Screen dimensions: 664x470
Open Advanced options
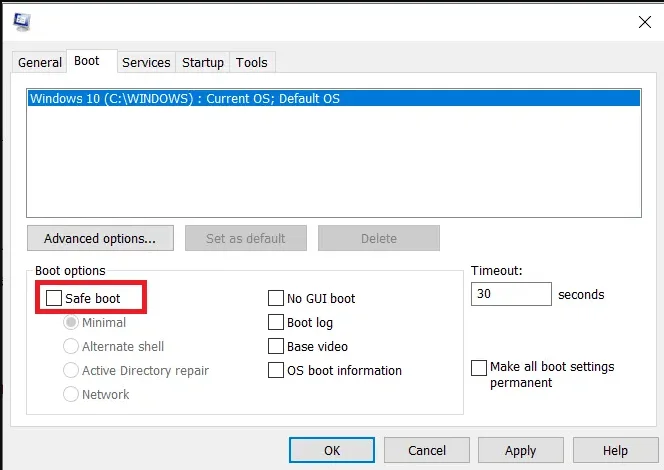[x=100, y=238]
